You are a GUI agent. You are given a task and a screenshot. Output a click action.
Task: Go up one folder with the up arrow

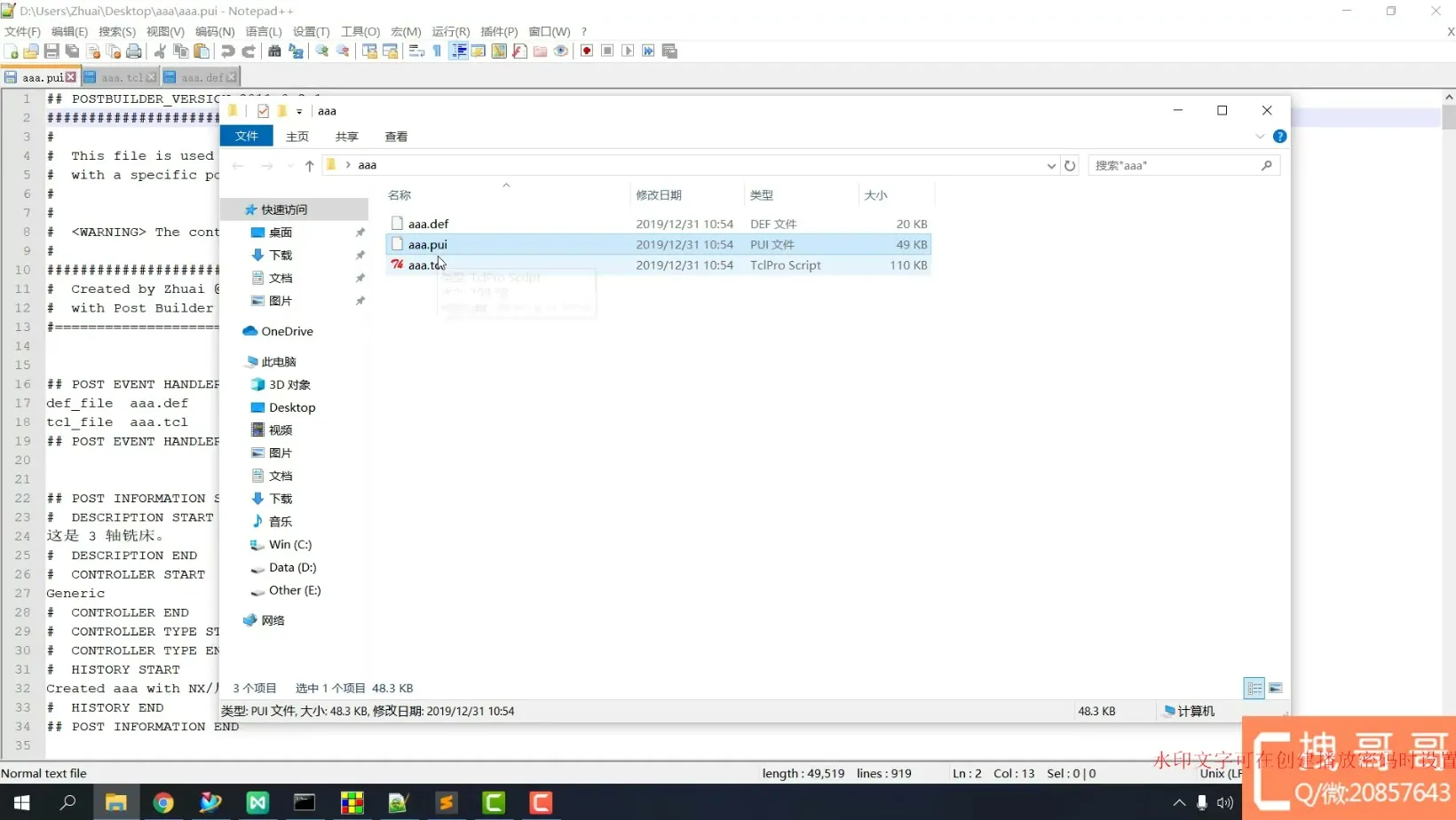click(x=309, y=166)
